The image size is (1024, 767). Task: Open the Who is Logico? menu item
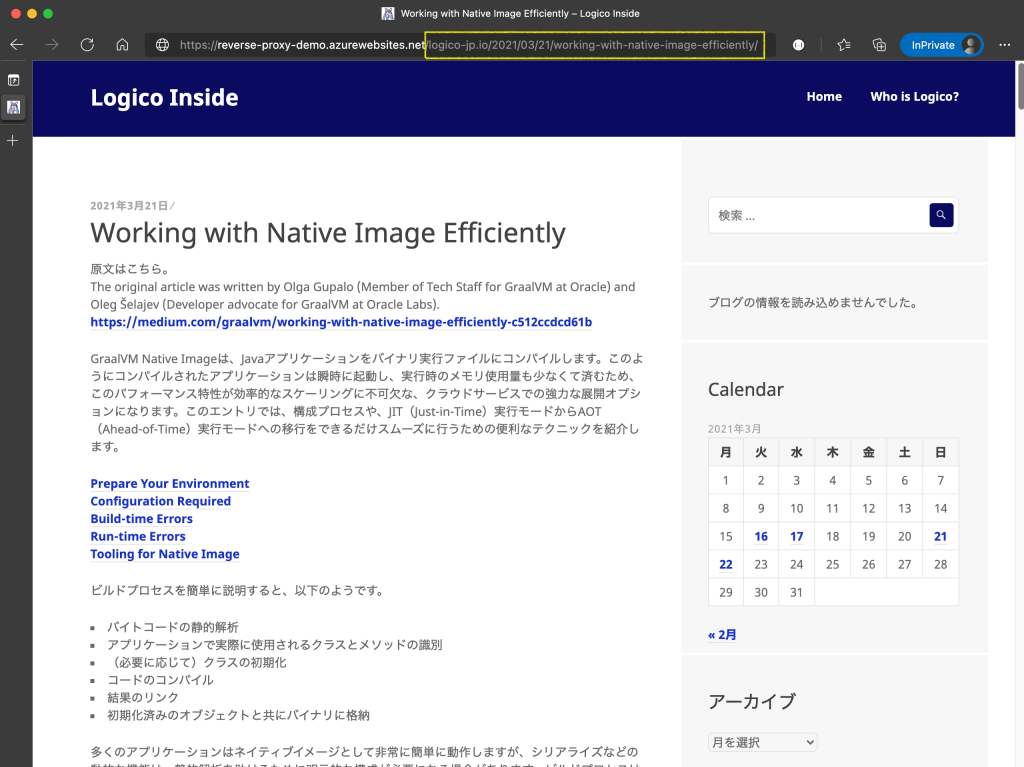click(x=914, y=97)
